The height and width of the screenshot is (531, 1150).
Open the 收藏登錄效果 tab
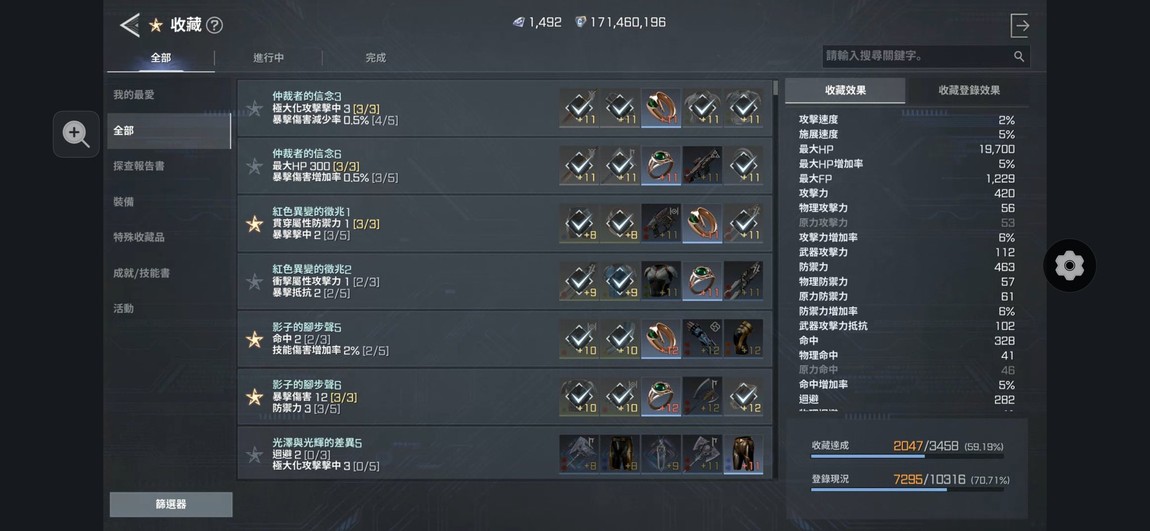[969, 90]
